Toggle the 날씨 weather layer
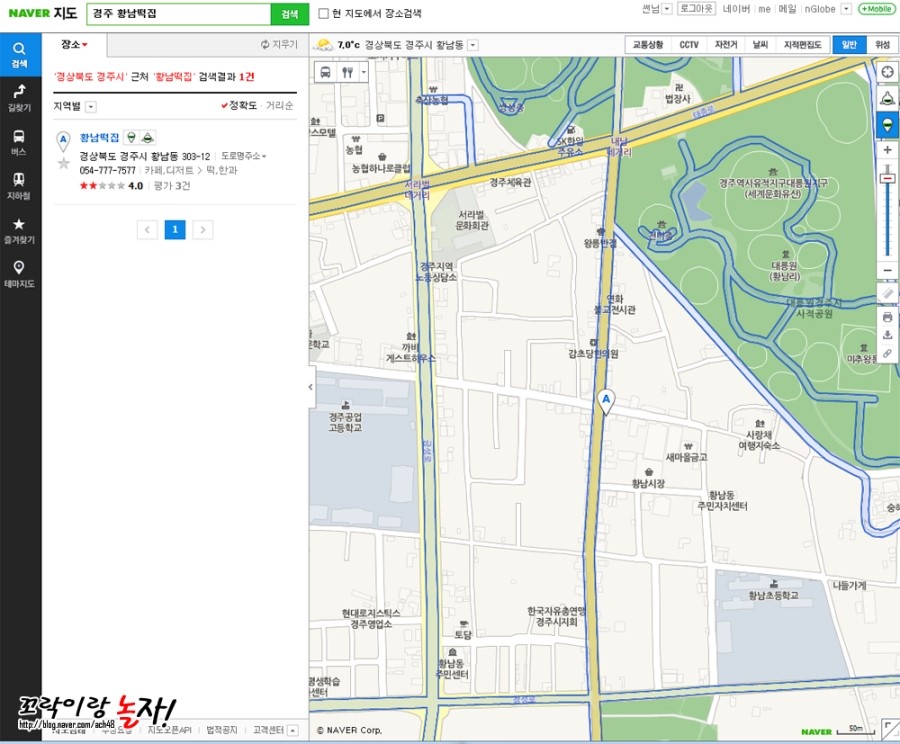This screenshot has height=744, width=900. coord(761,45)
